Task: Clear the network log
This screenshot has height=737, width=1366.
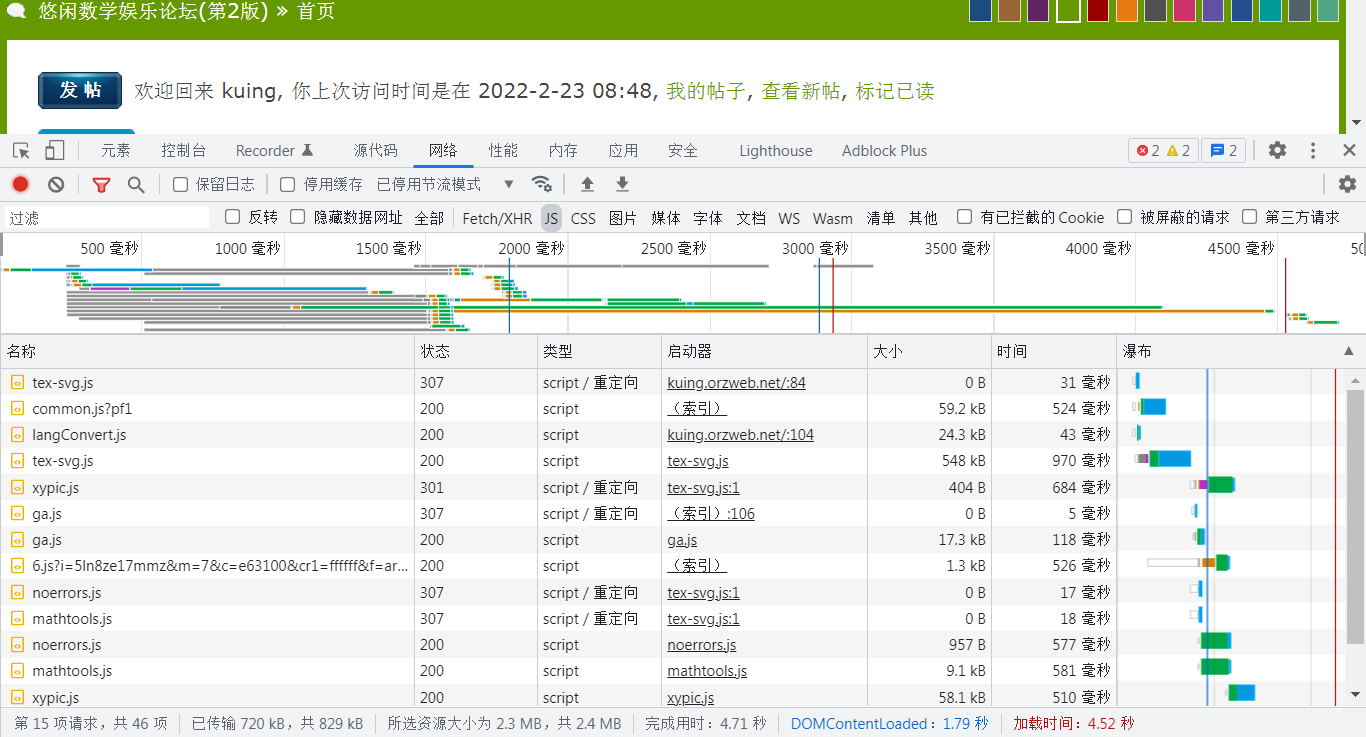Action: coord(56,184)
